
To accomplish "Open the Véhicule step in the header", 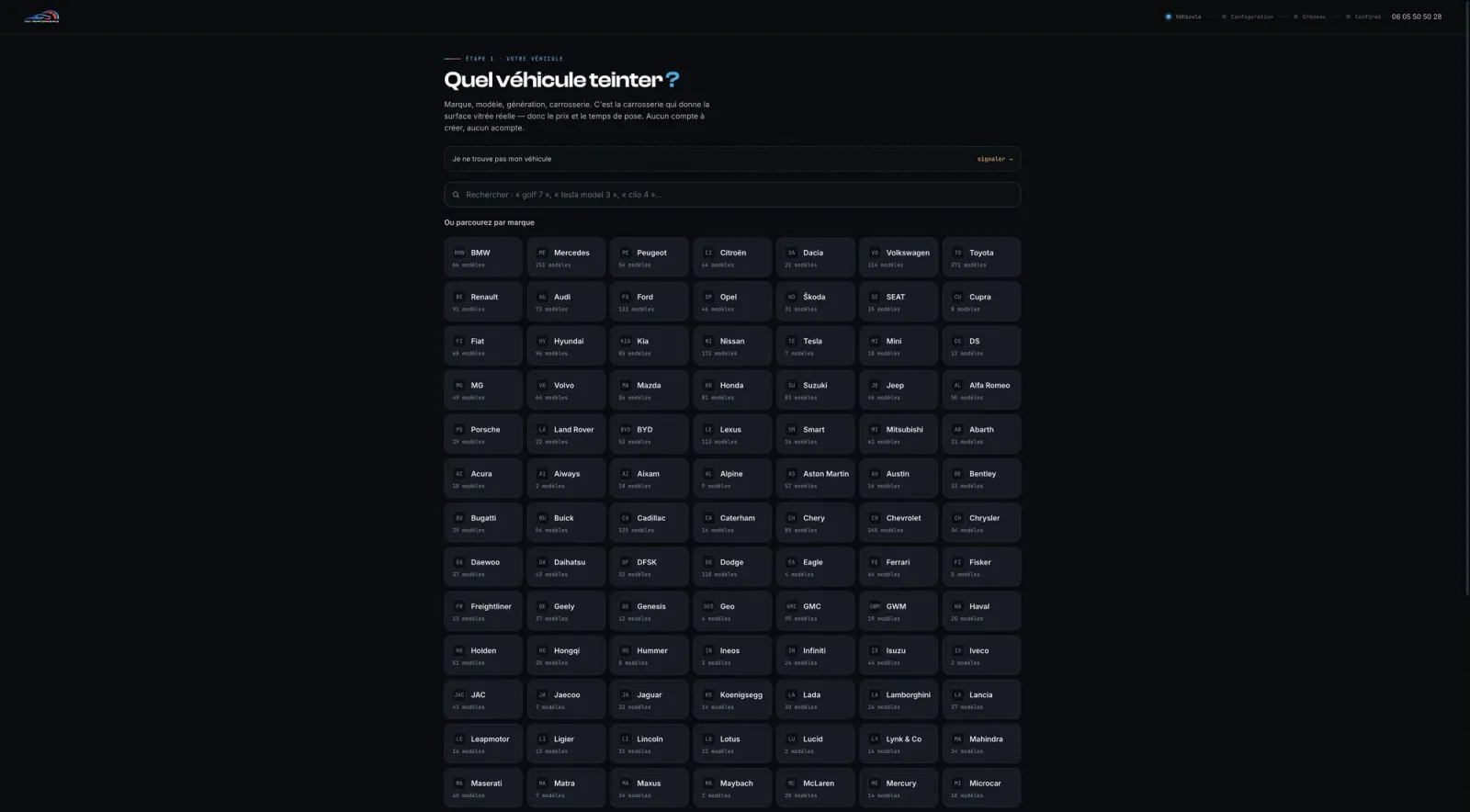I will (x=1183, y=17).
